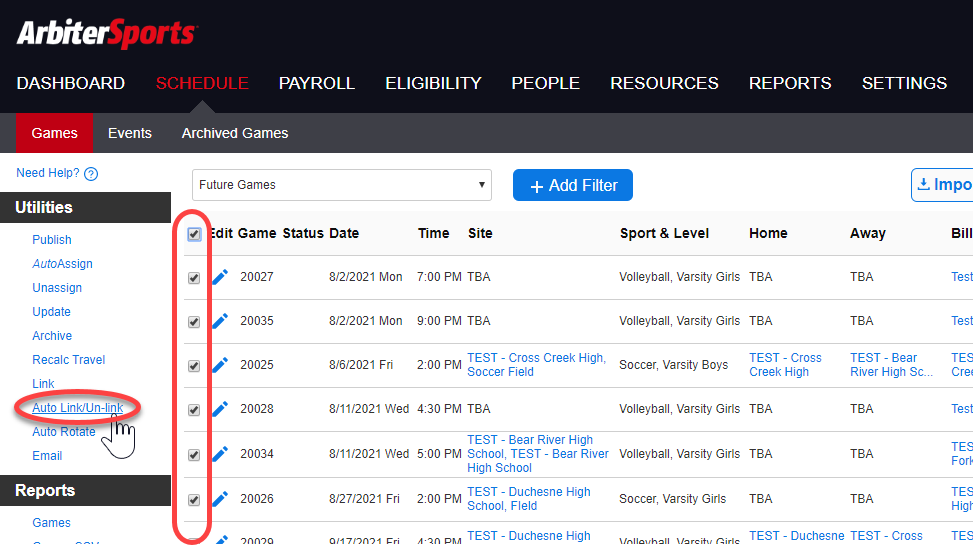Open TEST - Duchesne High School, Field site link
Screen dimensions: 973x545
click(x=529, y=498)
